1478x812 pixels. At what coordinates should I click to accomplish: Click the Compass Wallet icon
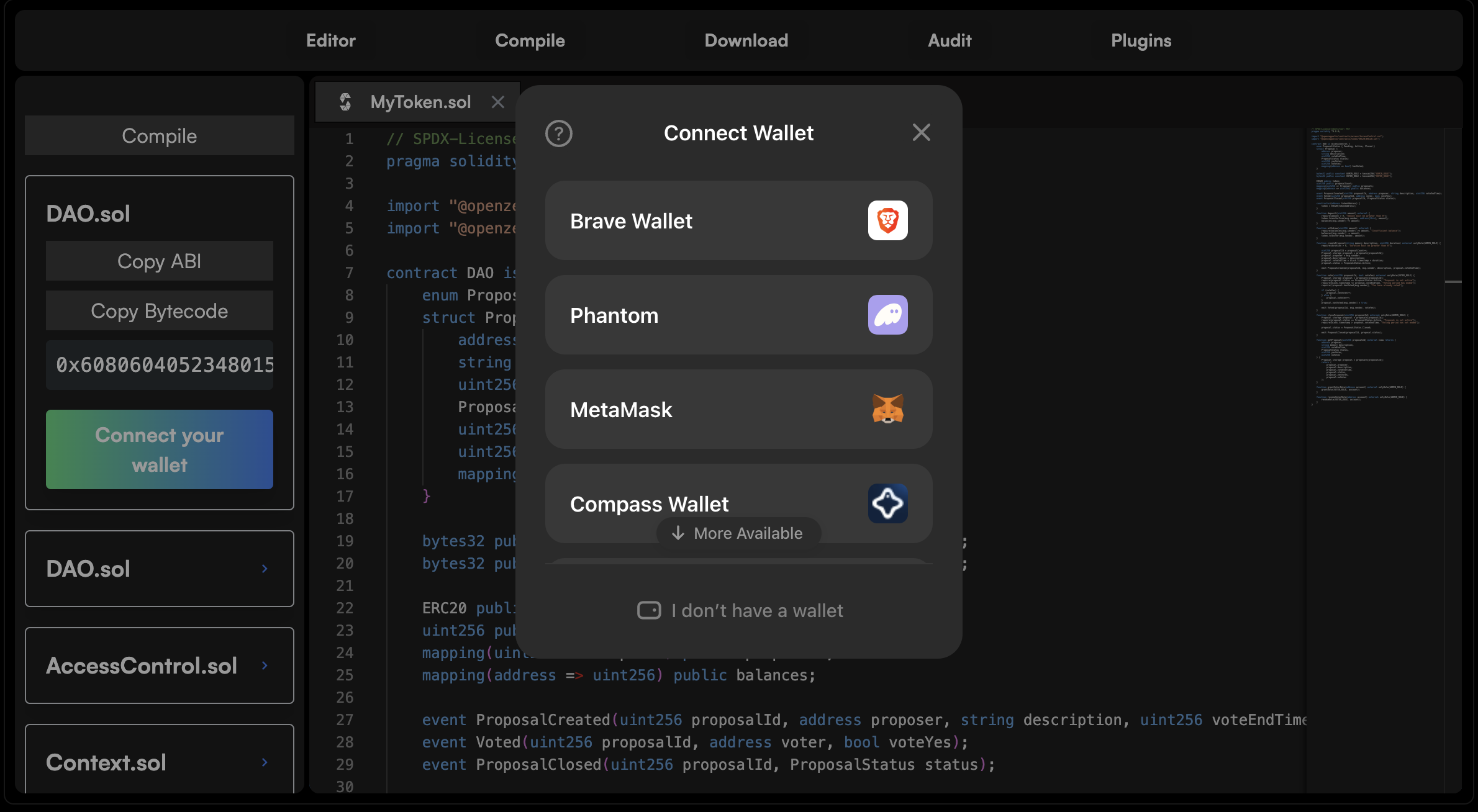pos(887,503)
